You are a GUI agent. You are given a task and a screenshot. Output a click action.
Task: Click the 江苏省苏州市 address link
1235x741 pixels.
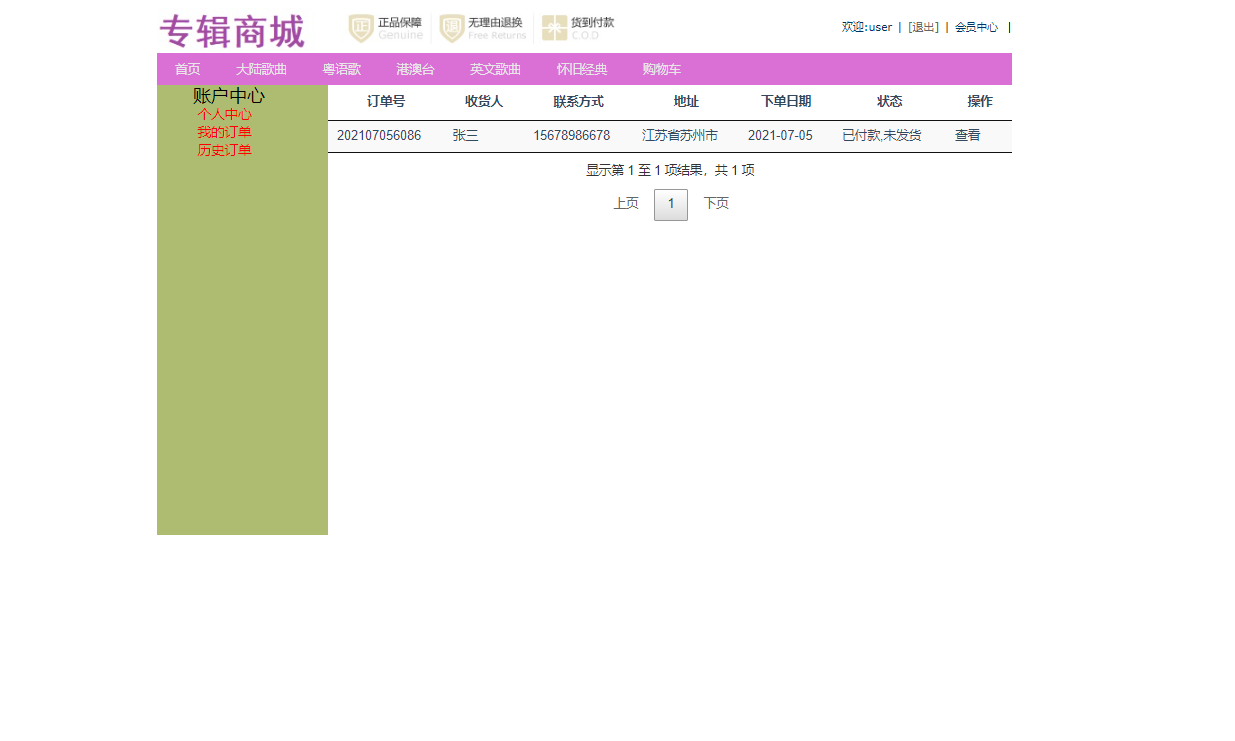[687, 135]
